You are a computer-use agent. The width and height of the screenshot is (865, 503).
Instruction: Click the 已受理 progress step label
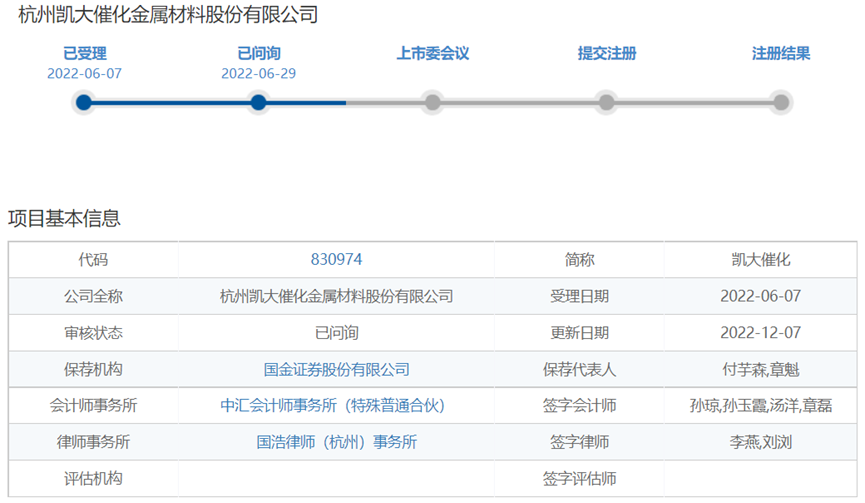[x=84, y=53]
